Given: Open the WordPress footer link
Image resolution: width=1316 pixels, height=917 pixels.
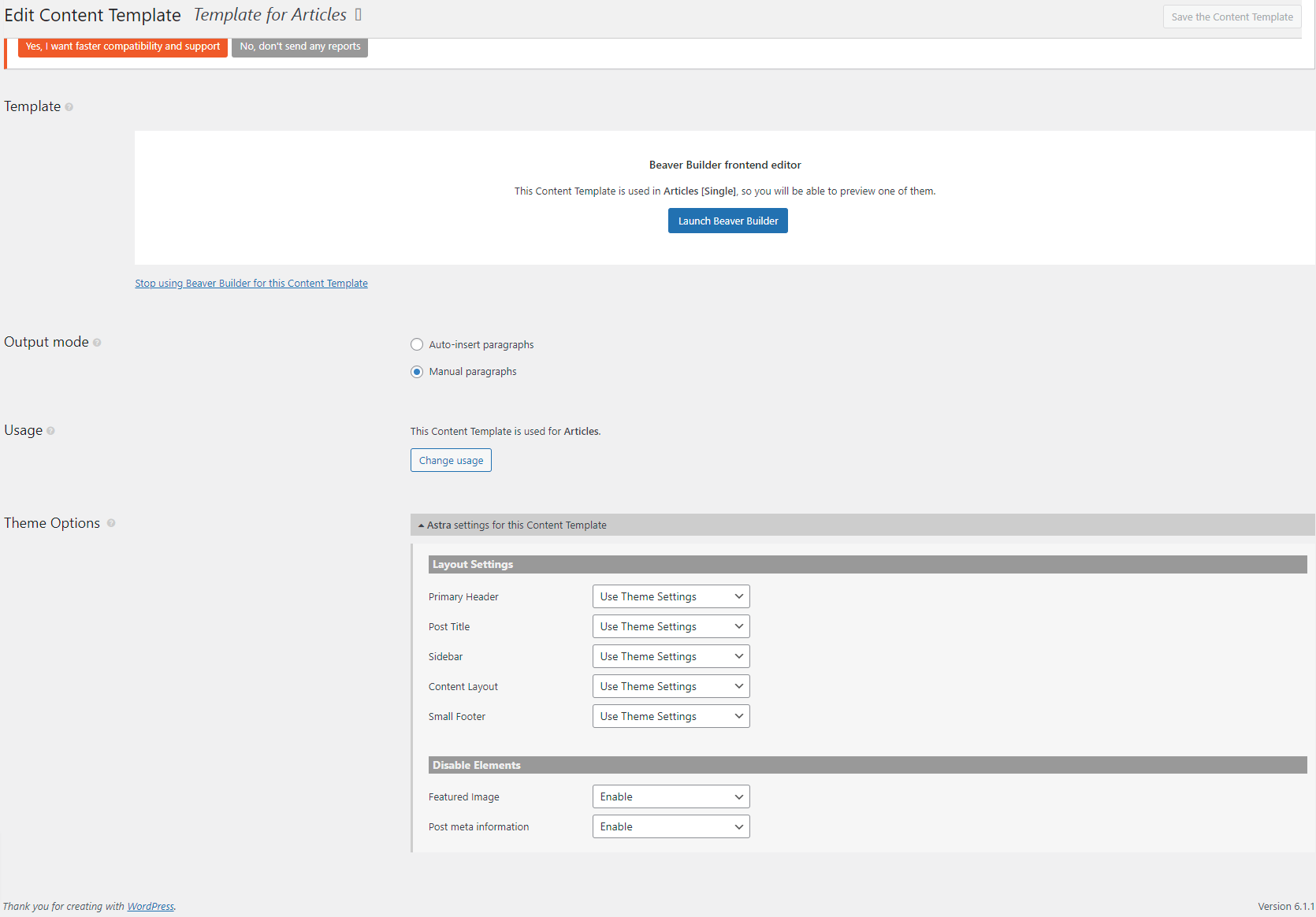Looking at the screenshot, I should tap(151, 907).
